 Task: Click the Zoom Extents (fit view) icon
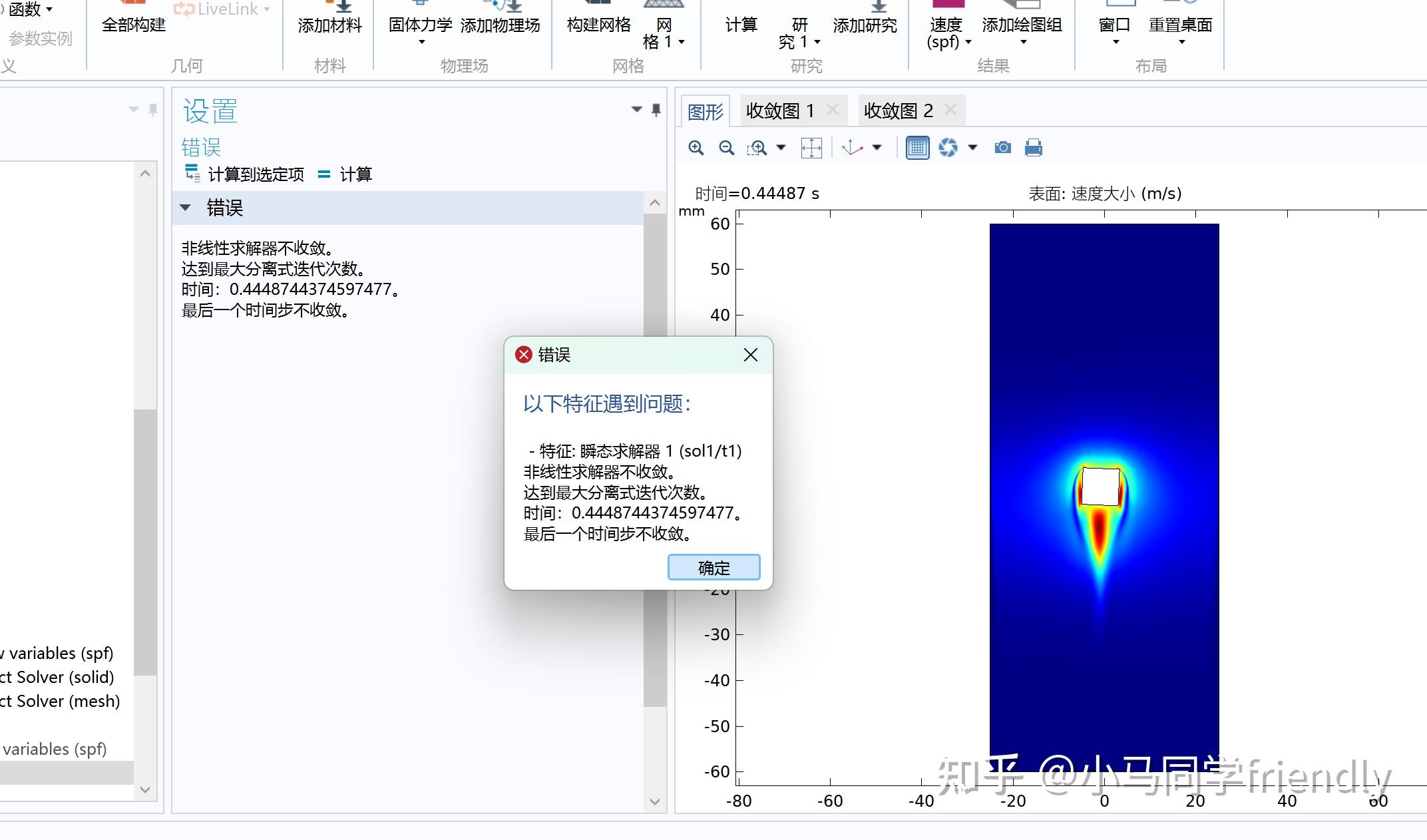click(811, 147)
